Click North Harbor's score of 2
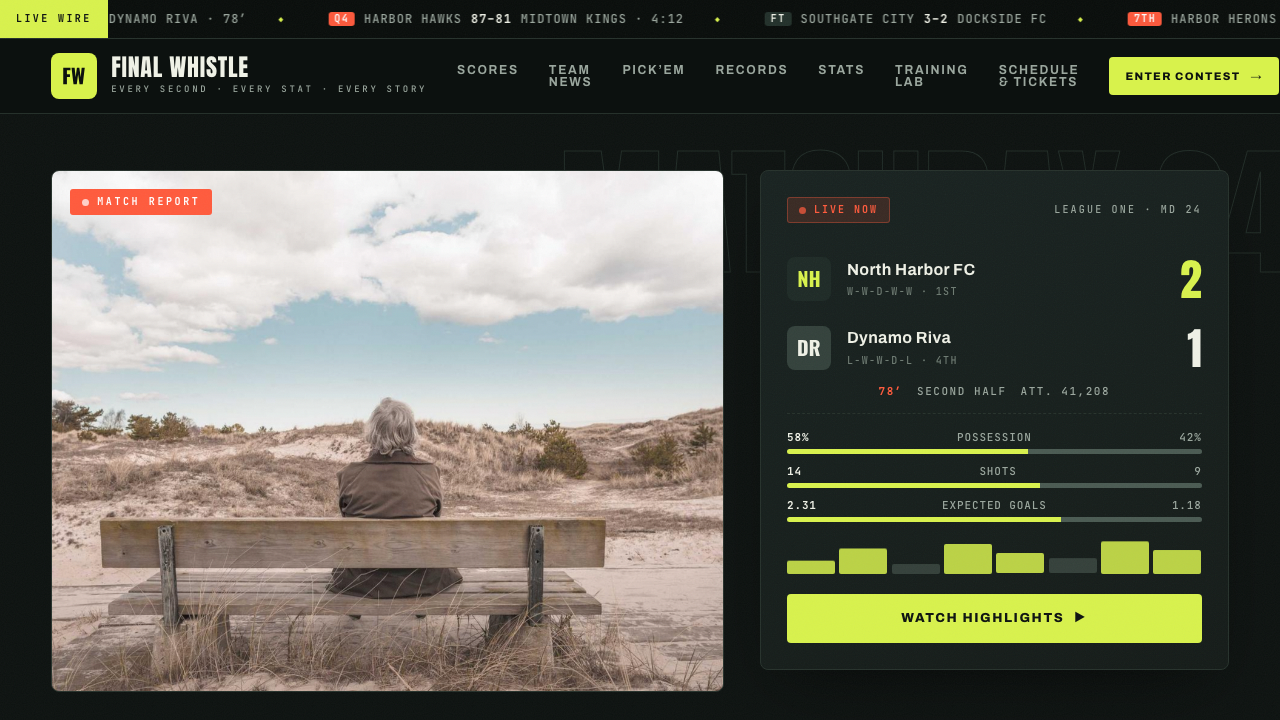This screenshot has width=1280, height=720. point(1191,280)
